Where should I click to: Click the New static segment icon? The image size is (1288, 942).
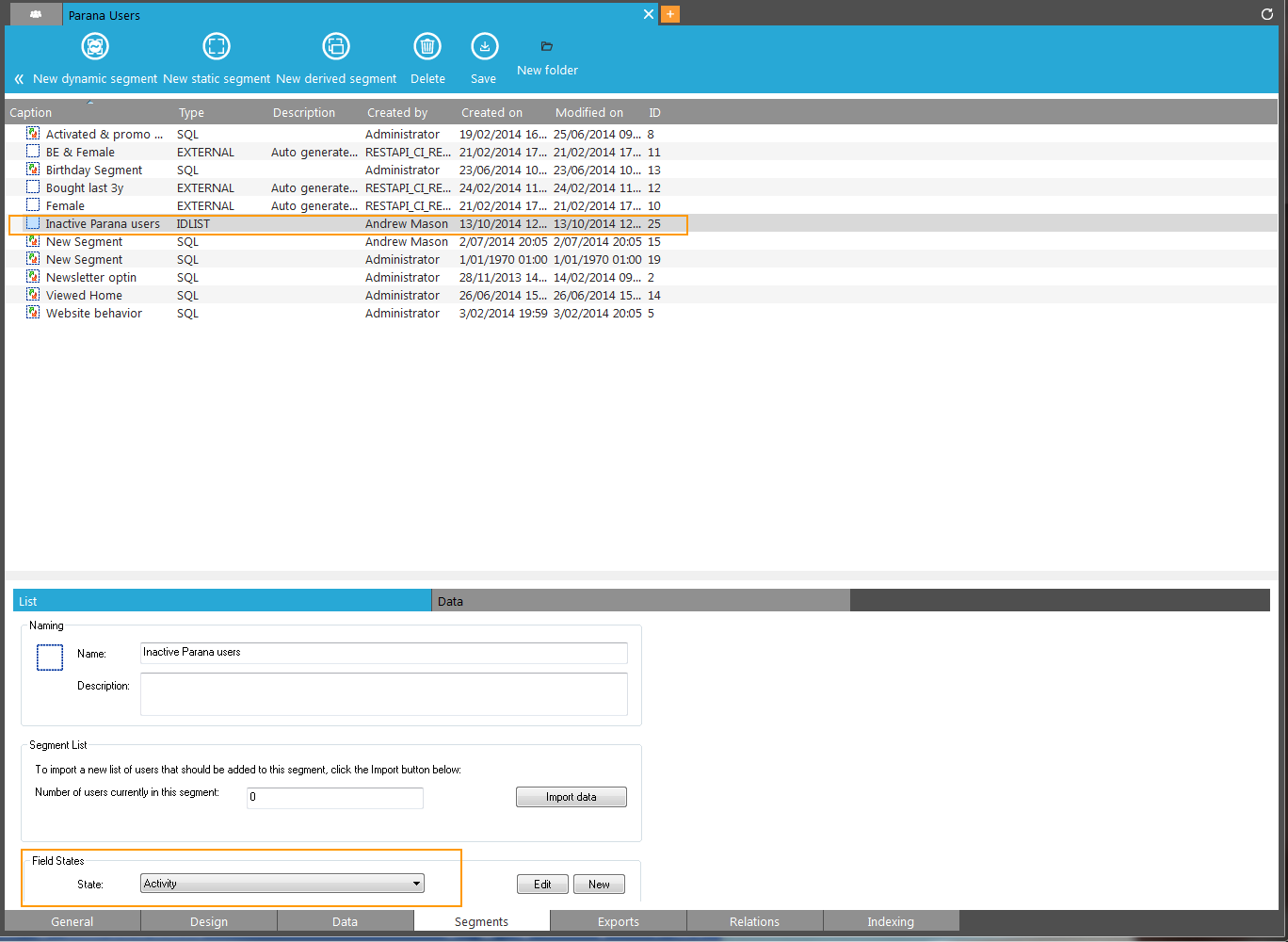click(x=217, y=46)
